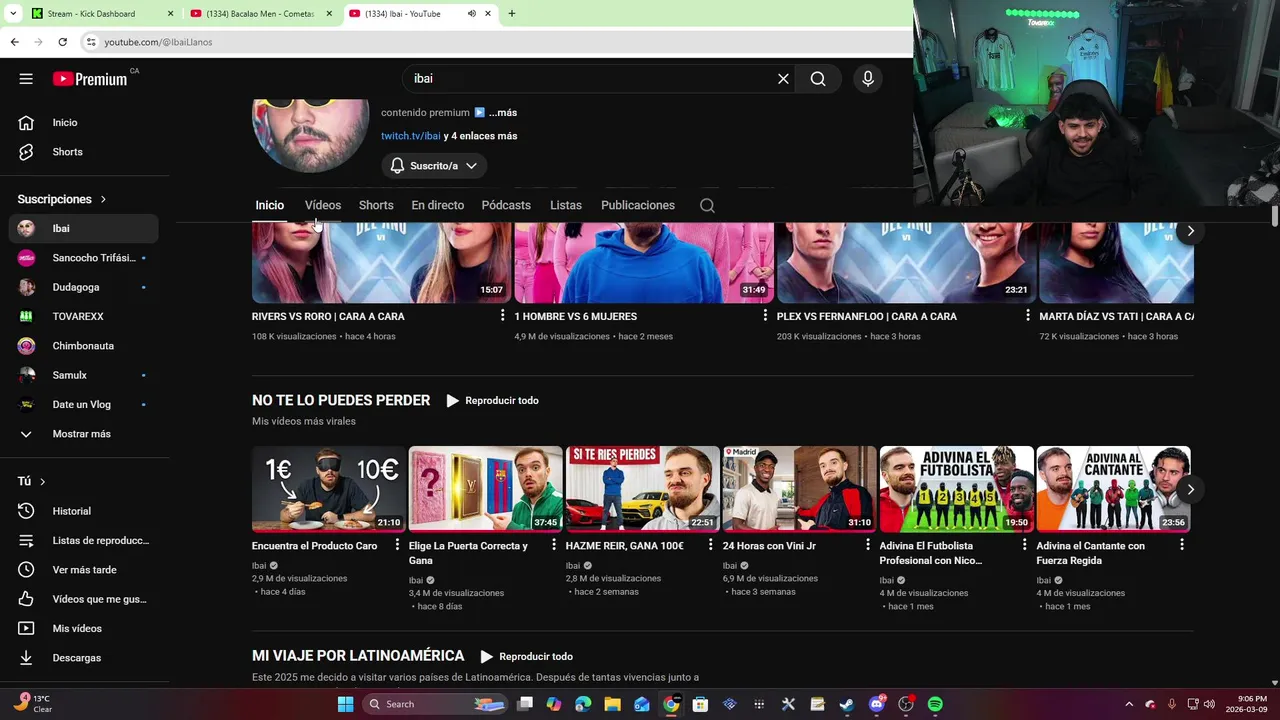The image size is (1280, 720).
Task: Open options menu for Encuentra el Producto Caro
Action: click(x=397, y=545)
